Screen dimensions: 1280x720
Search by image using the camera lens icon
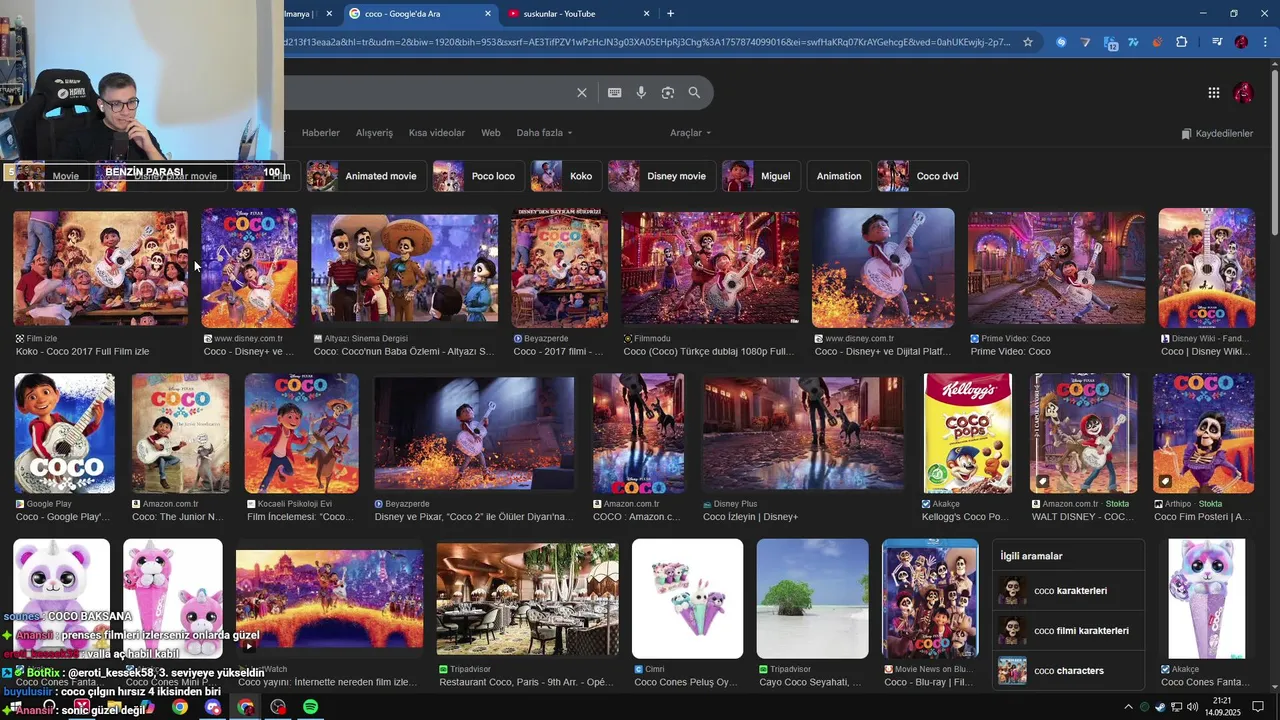point(668,93)
